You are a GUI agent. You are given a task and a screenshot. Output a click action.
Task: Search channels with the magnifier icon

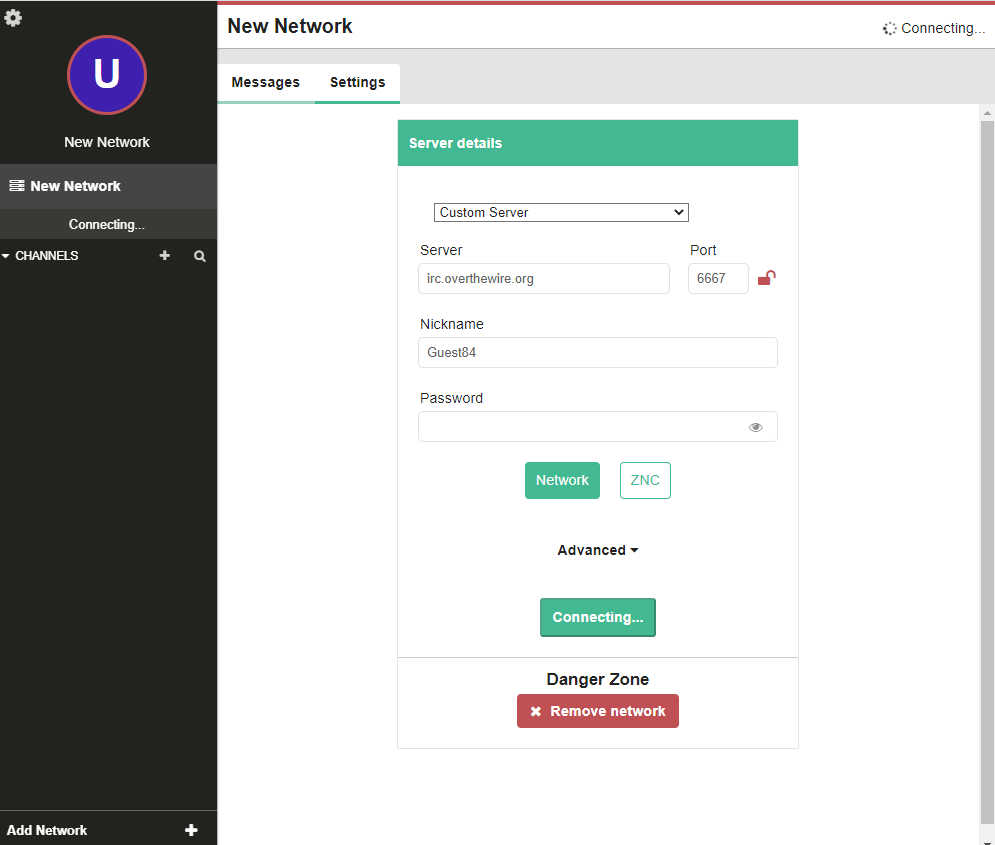point(199,256)
